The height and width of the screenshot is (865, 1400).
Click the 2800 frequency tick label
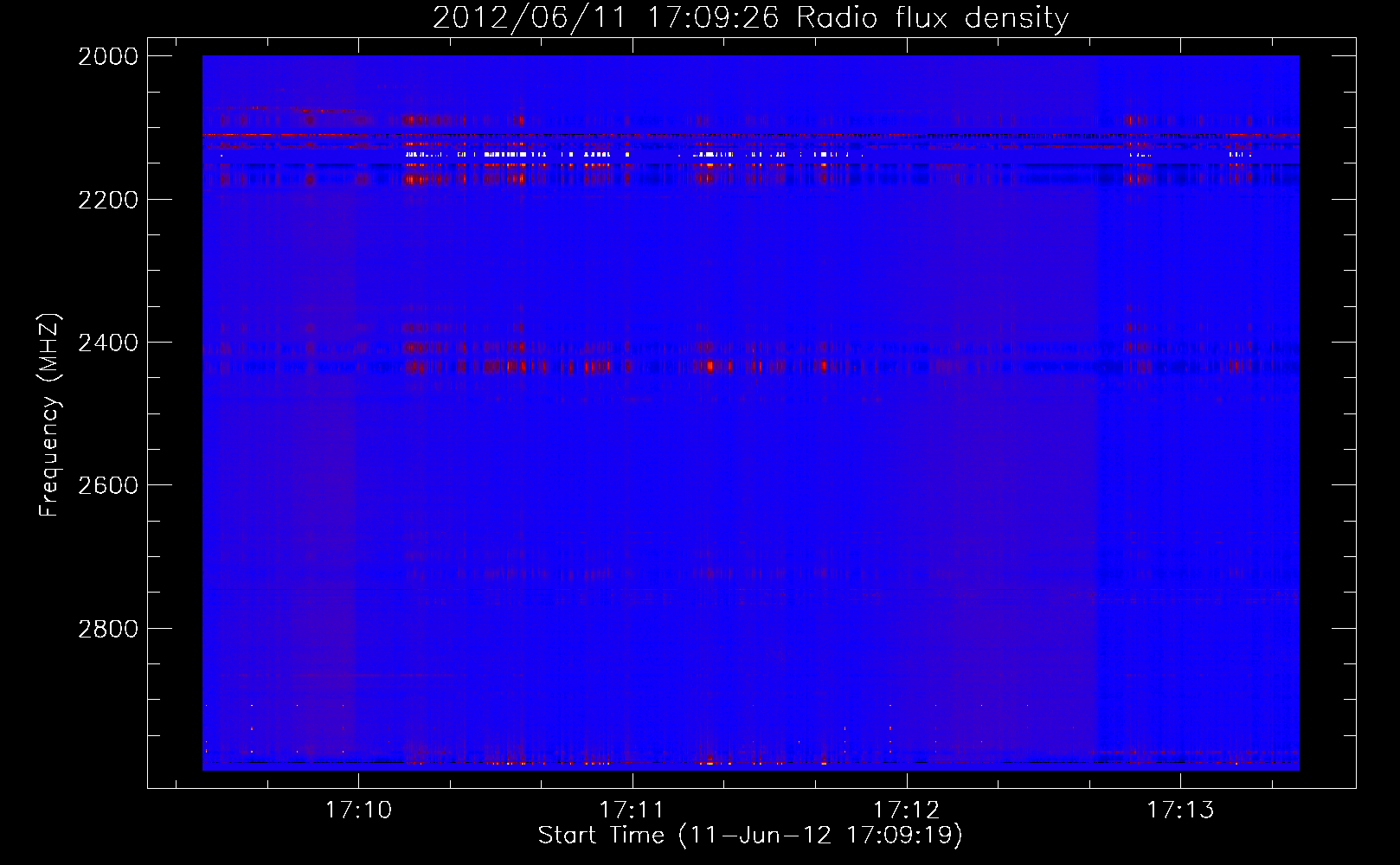[108, 629]
